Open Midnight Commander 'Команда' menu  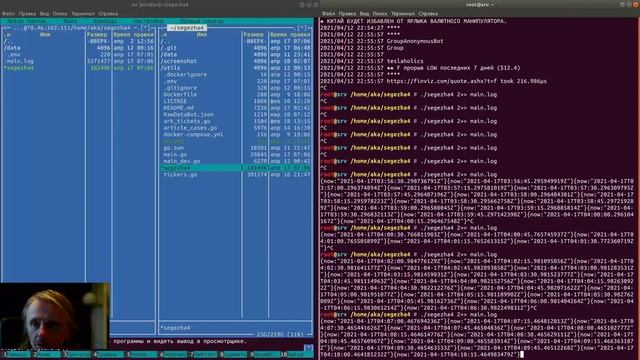(x=105, y=21)
